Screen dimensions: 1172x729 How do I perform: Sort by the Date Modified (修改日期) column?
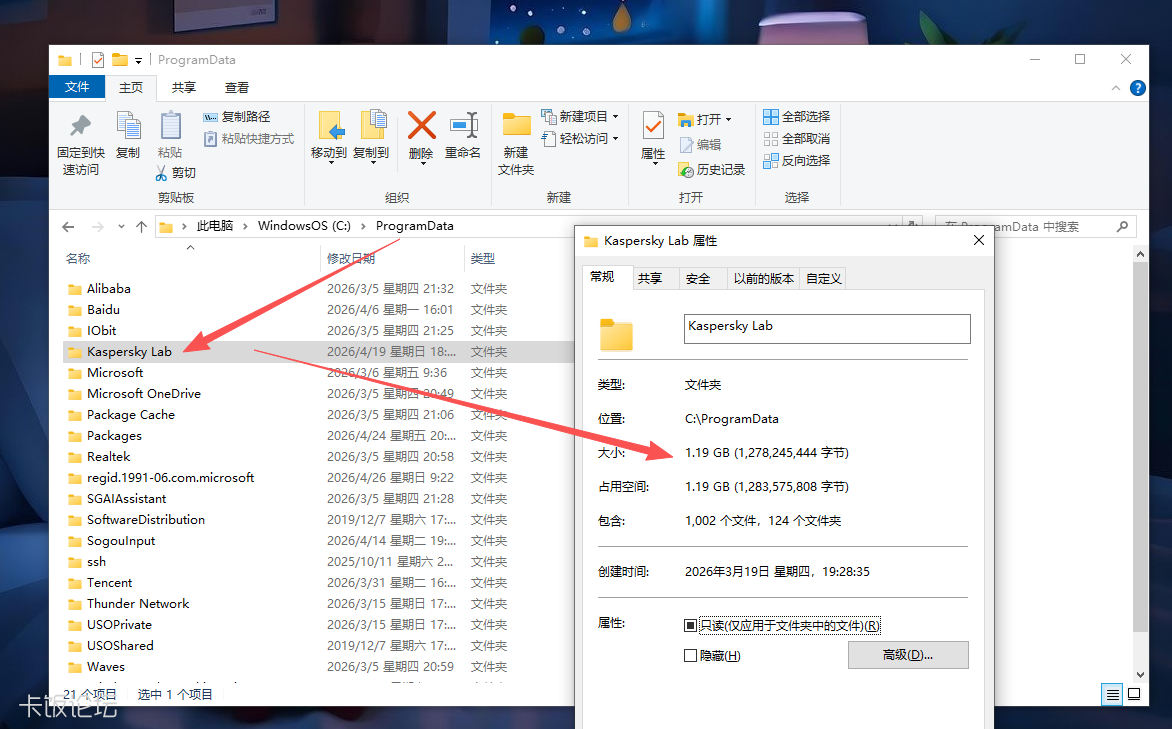pyautogui.click(x=351, y=259)
